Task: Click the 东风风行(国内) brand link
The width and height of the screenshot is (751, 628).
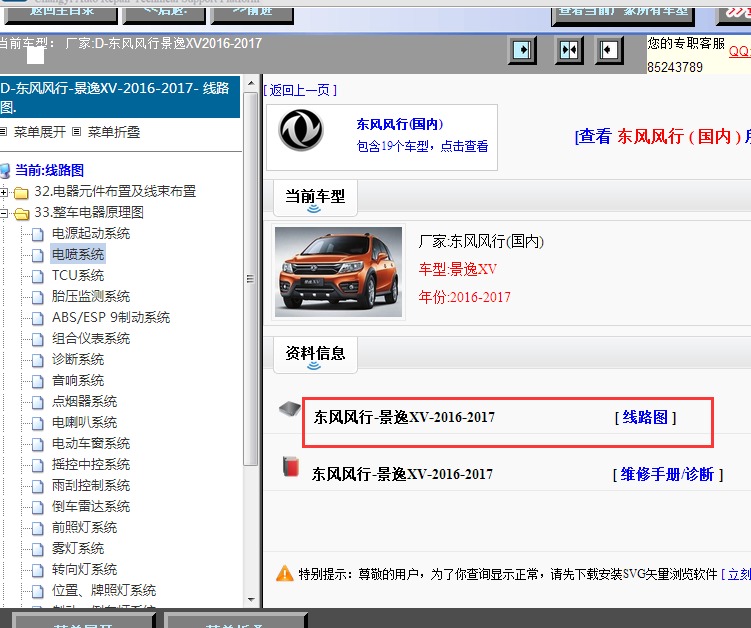Action: pos(400,124)
